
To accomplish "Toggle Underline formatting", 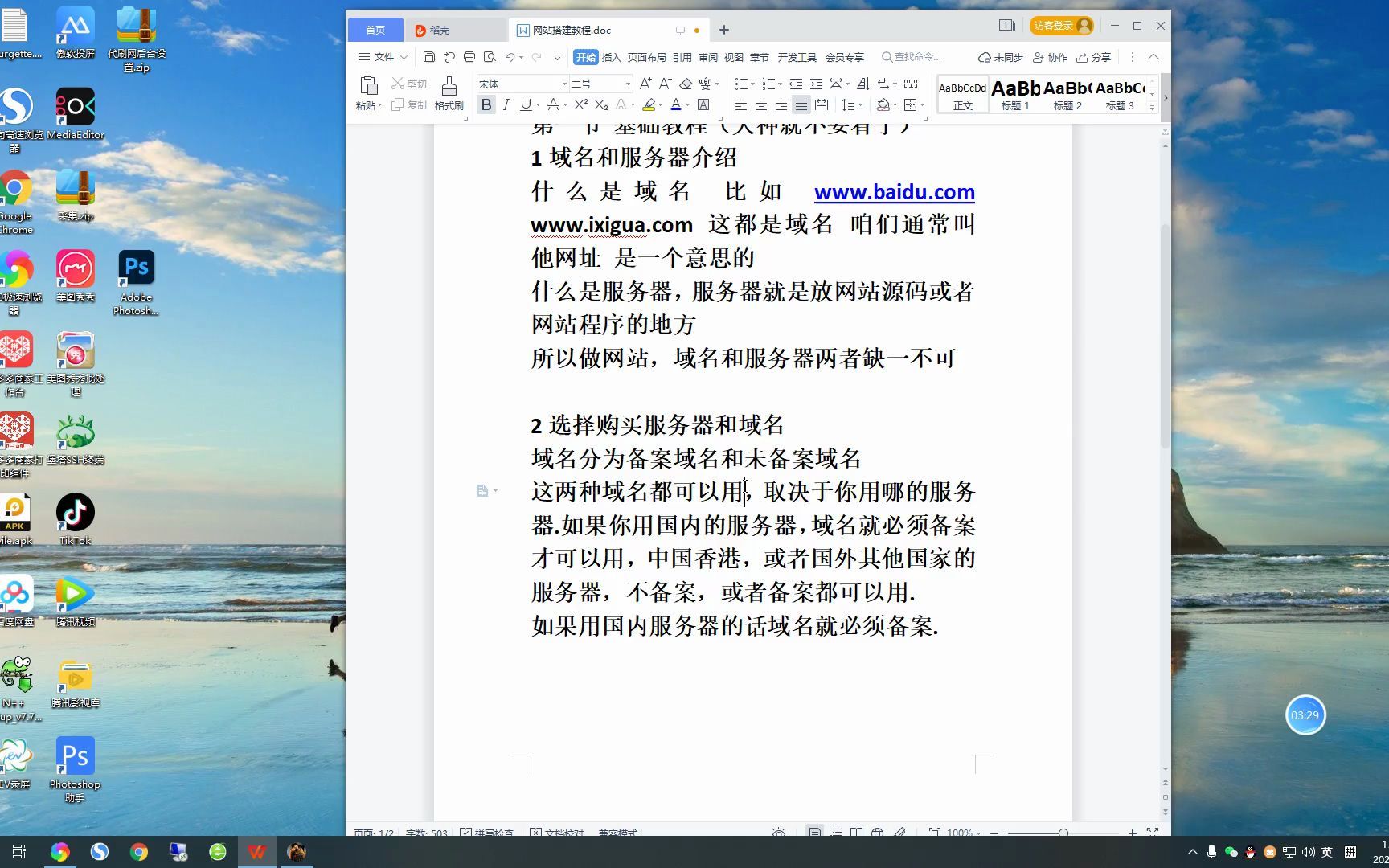I will click(526, 104).
